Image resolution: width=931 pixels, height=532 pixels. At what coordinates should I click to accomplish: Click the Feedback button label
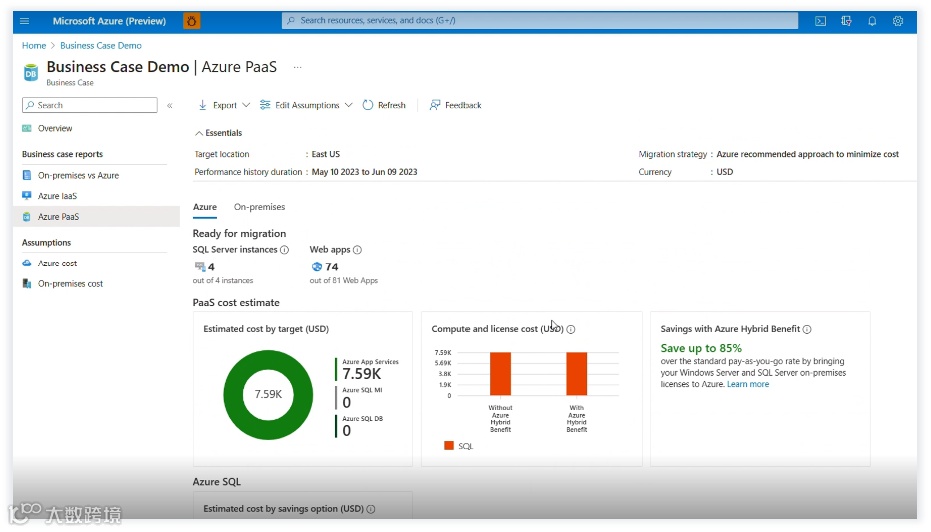(463, 105)
